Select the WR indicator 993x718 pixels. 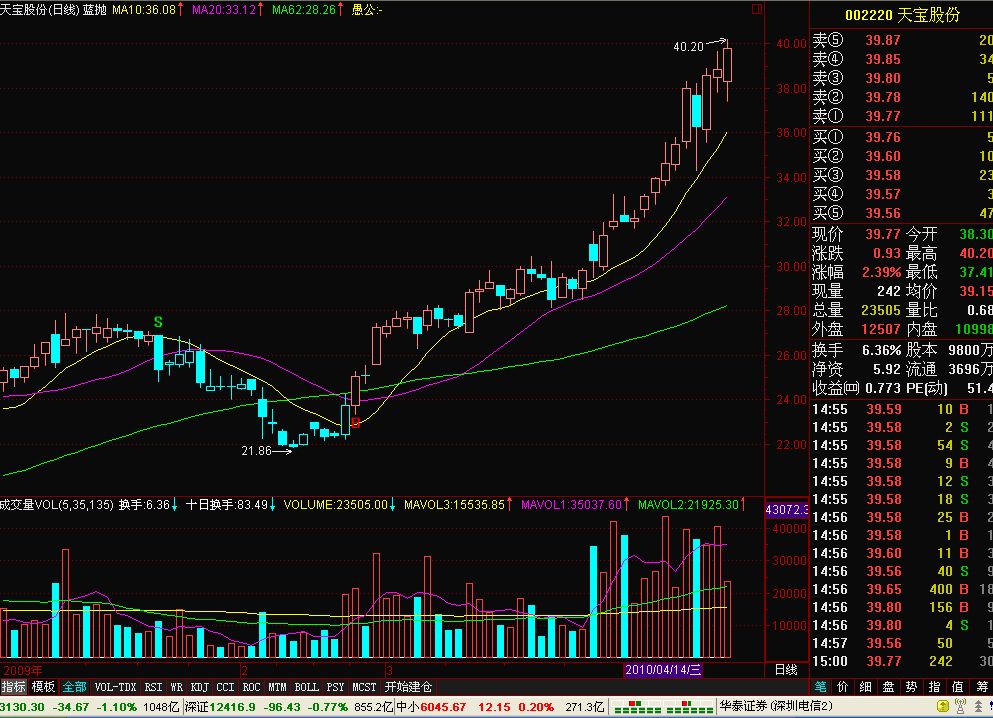[177, 687]
